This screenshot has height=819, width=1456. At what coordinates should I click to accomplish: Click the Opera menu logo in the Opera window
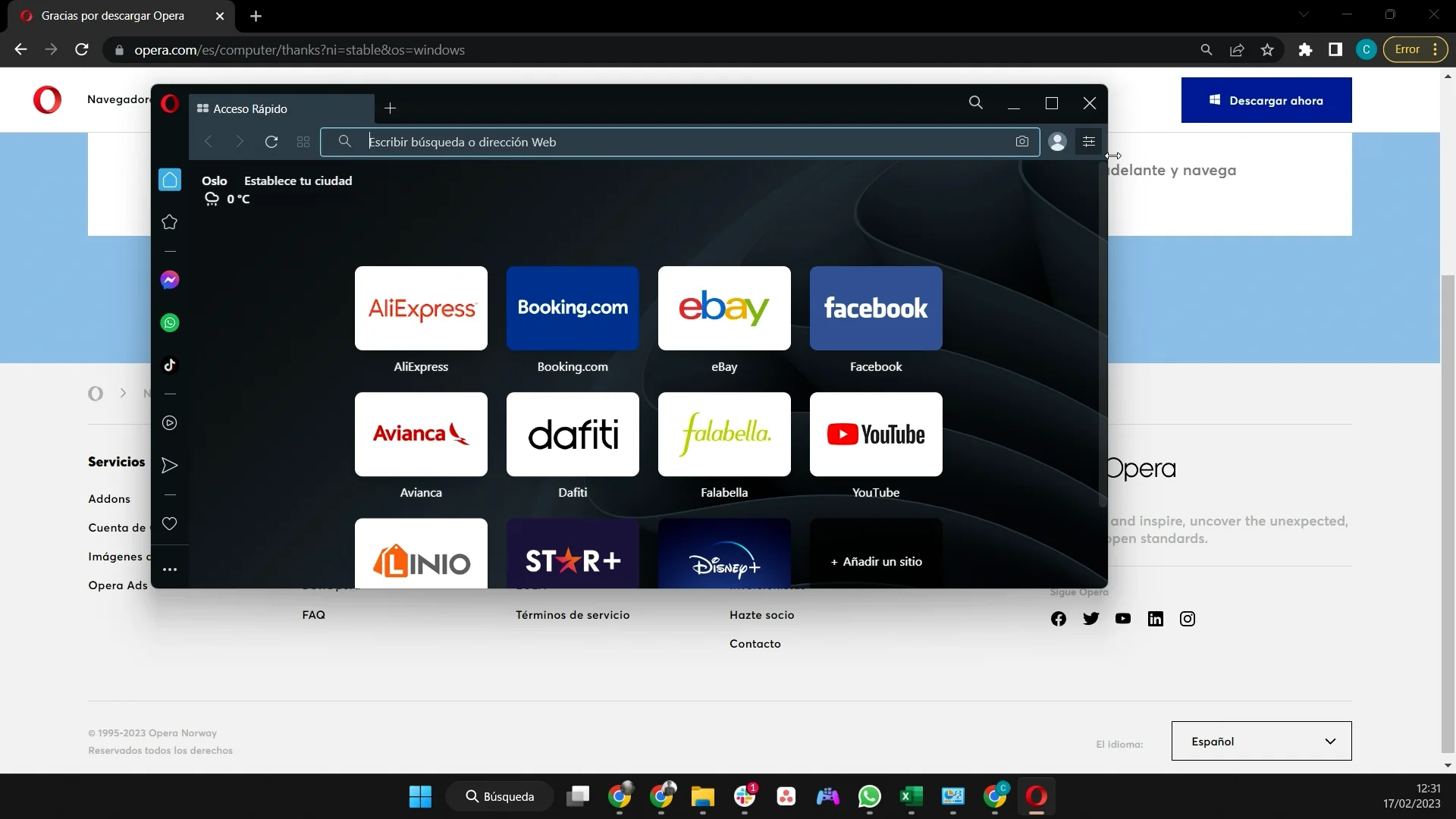pos(170,104)
